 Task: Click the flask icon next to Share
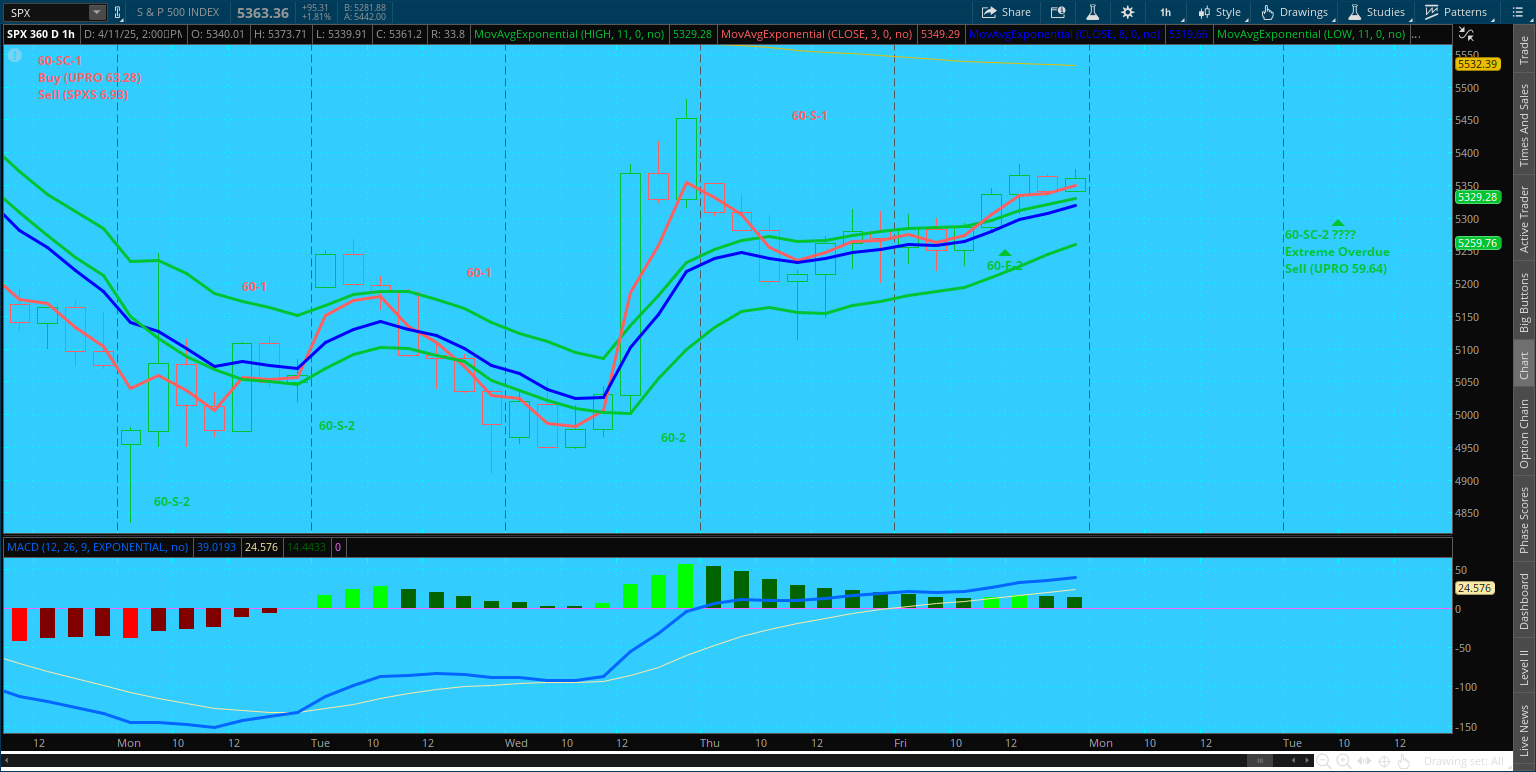pyautogui.click(x=1093, y=12)
